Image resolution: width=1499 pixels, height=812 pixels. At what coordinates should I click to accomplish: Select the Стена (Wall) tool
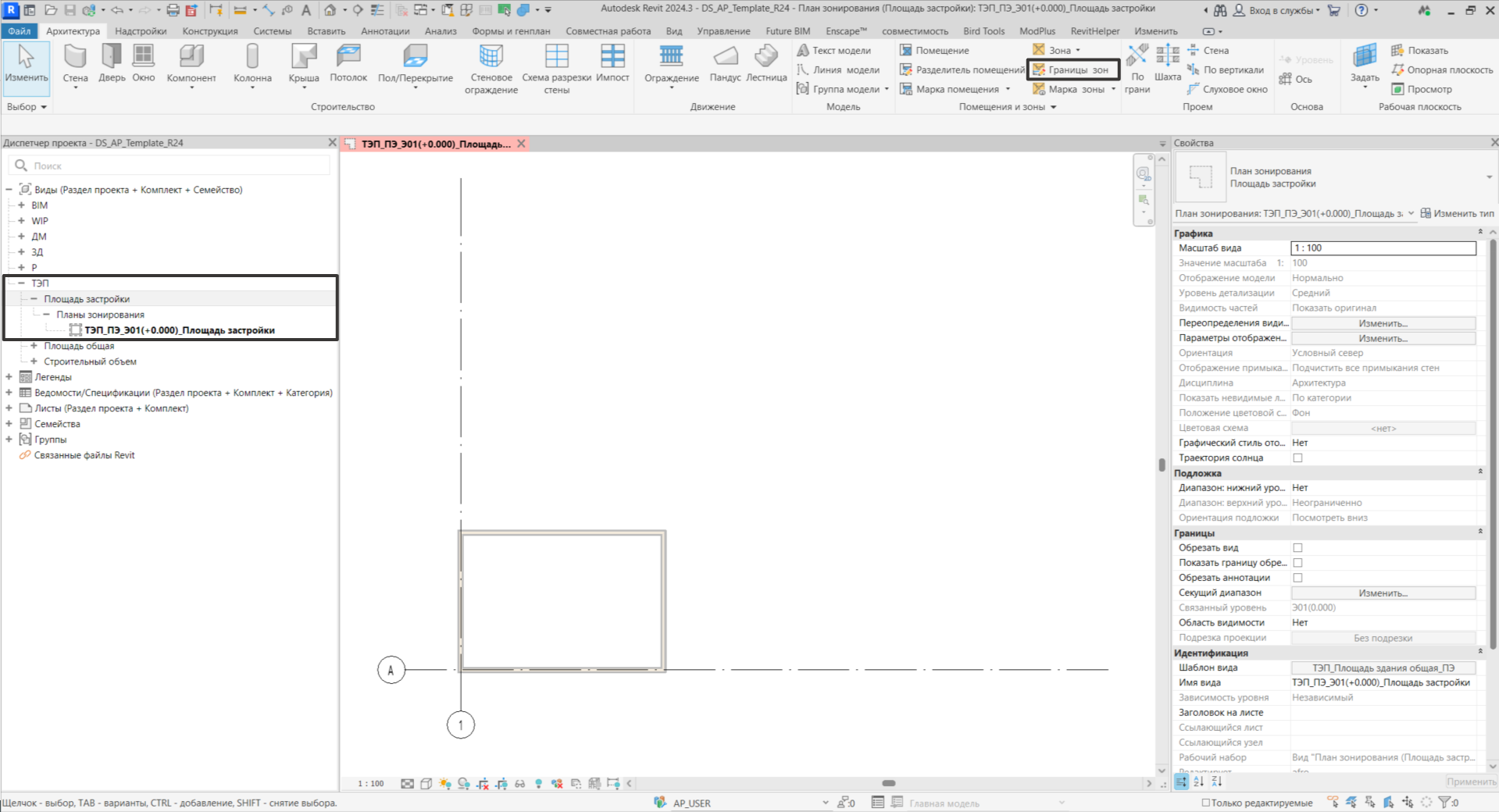[x=75, y=62]
